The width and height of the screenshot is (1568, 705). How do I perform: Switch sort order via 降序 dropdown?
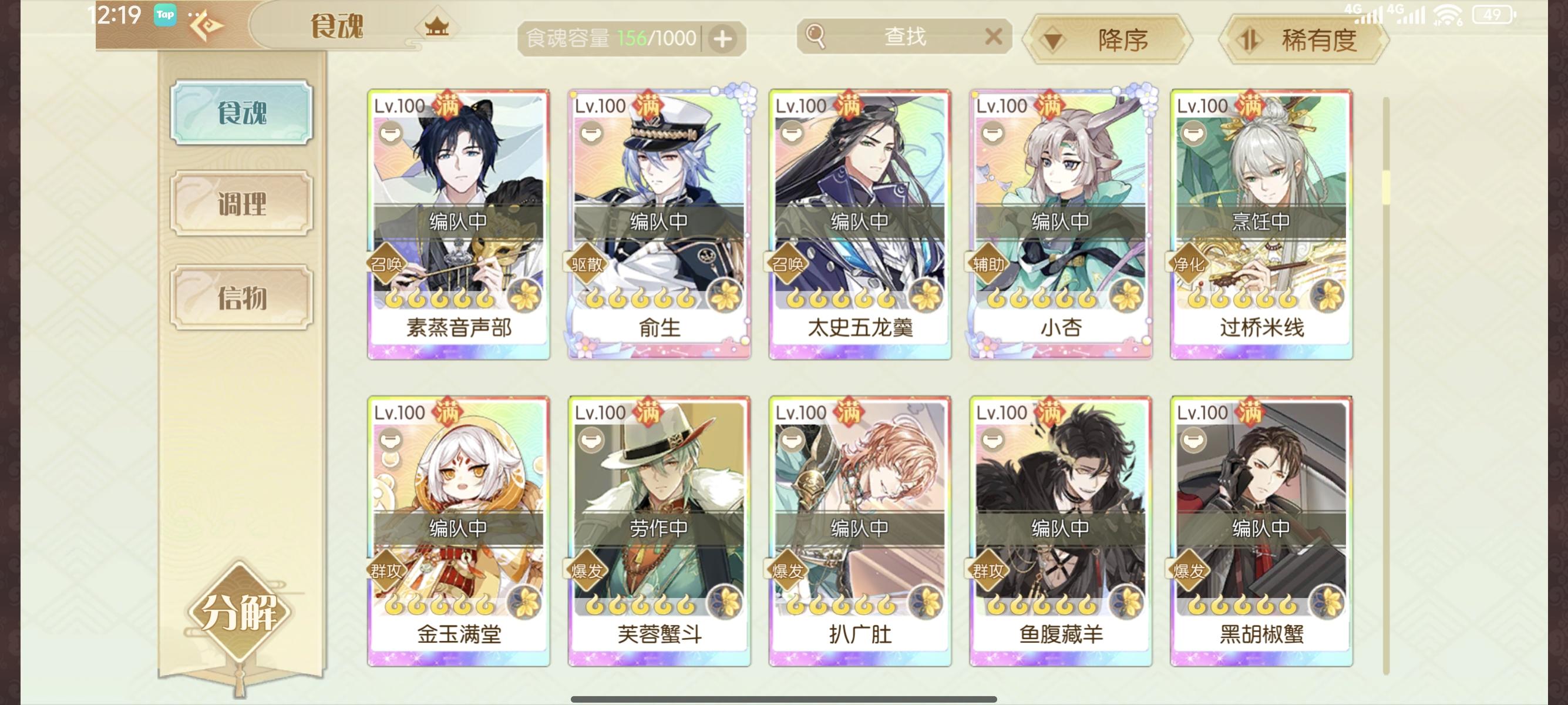(x=1106, y=40)
